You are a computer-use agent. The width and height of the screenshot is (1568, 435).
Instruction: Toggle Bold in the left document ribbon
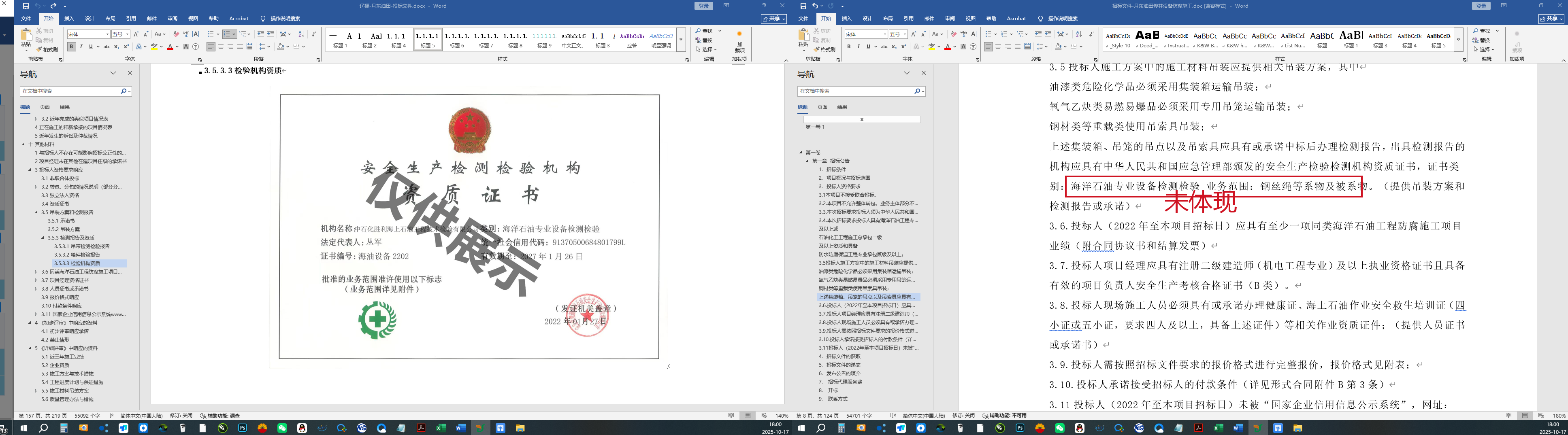click(x=71, y=47)
